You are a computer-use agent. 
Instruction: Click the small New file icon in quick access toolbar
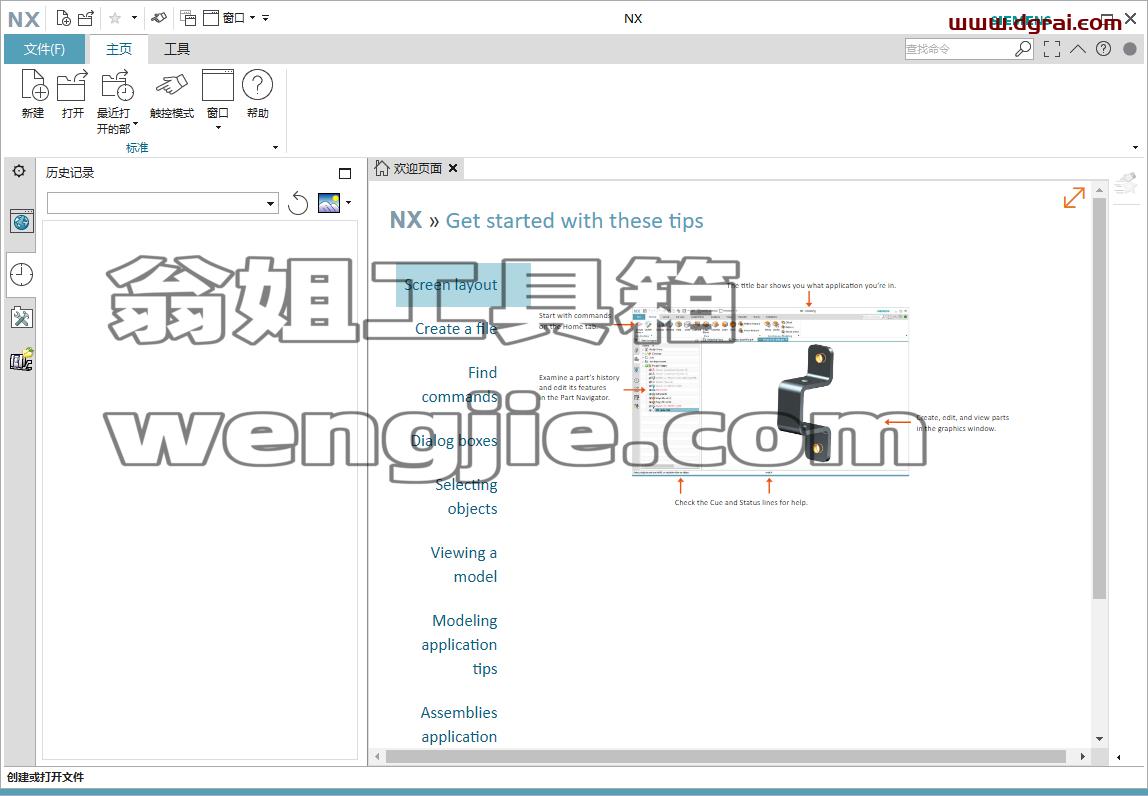[63, 18]
